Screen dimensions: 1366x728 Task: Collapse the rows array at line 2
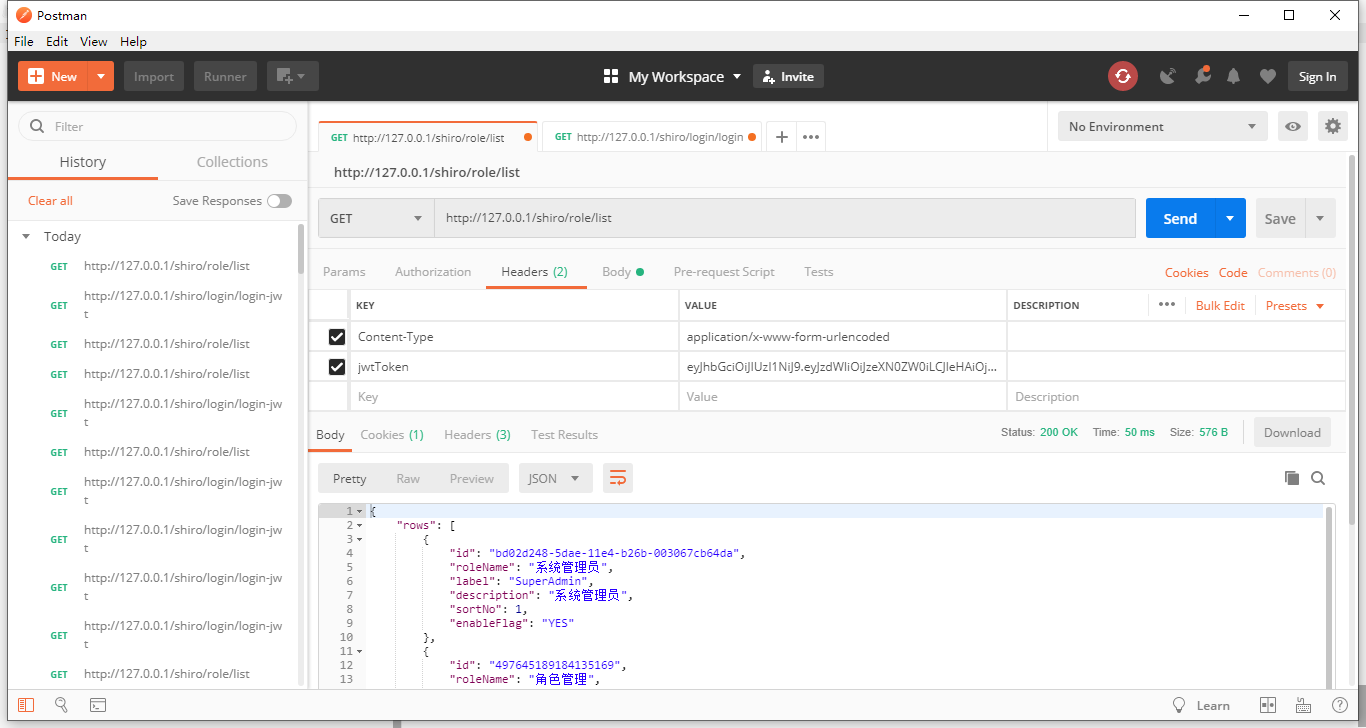(x=359, y=525)
